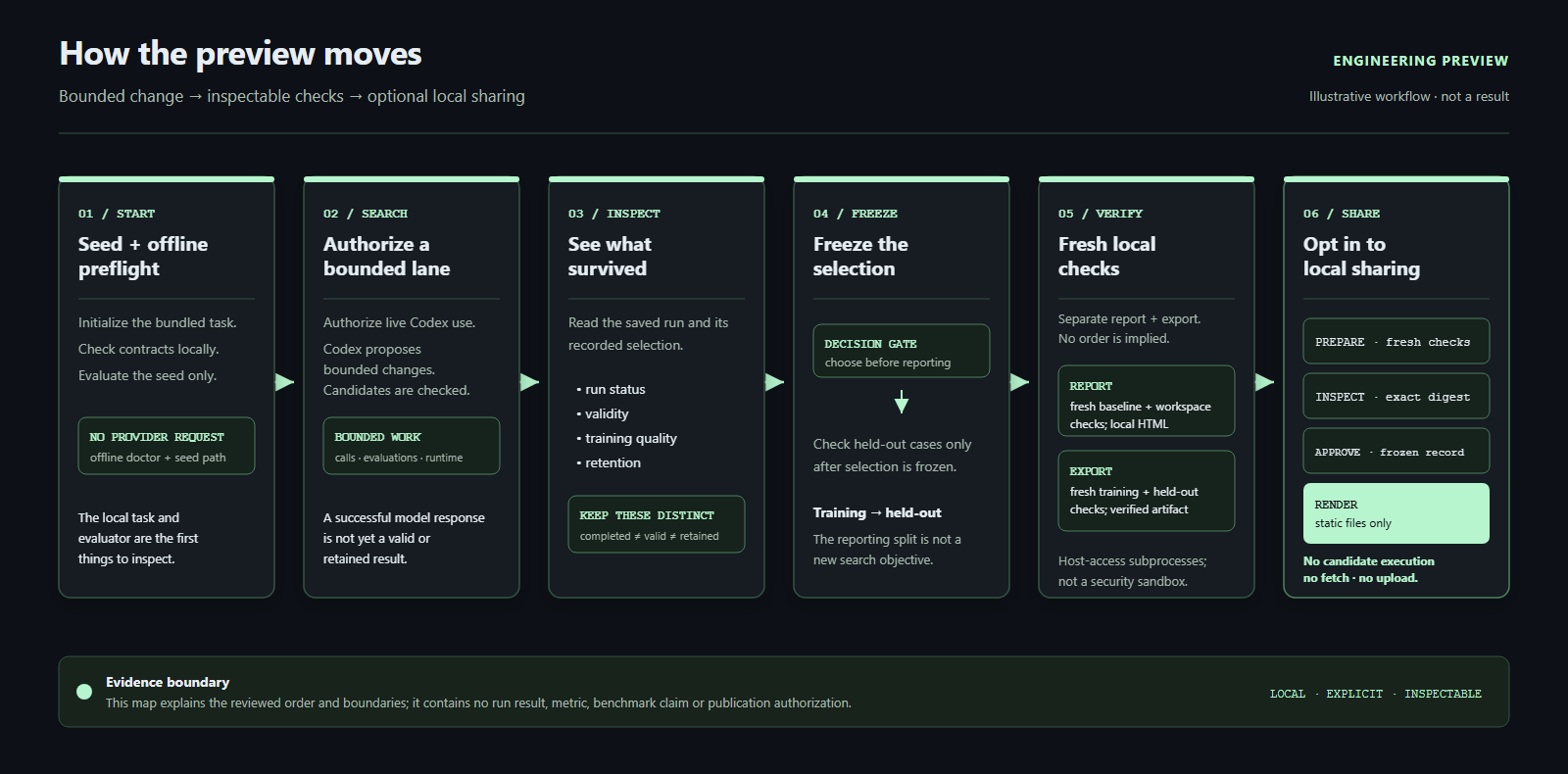The width and height of the screenshot is (1568, 774).
Task: Click the 'training quality' bullet
Action: click(x=626, y=438)
